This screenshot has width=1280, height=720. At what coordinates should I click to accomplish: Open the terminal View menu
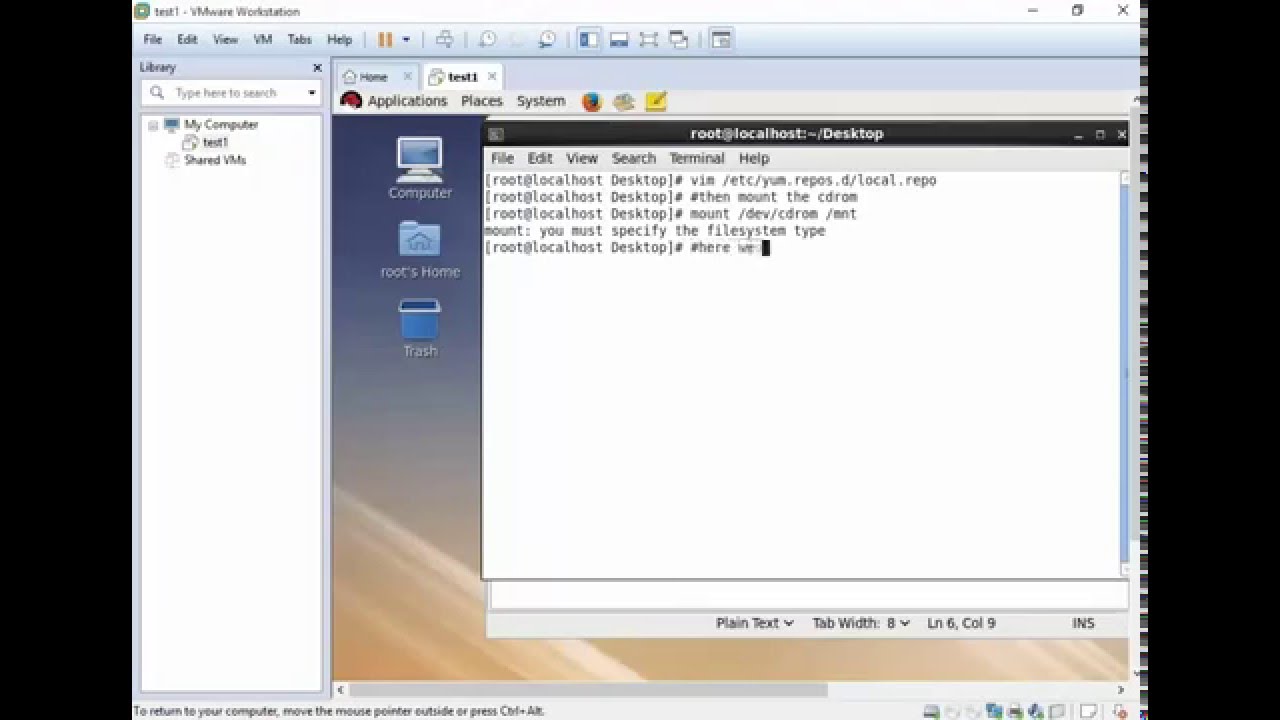point(582,158)
